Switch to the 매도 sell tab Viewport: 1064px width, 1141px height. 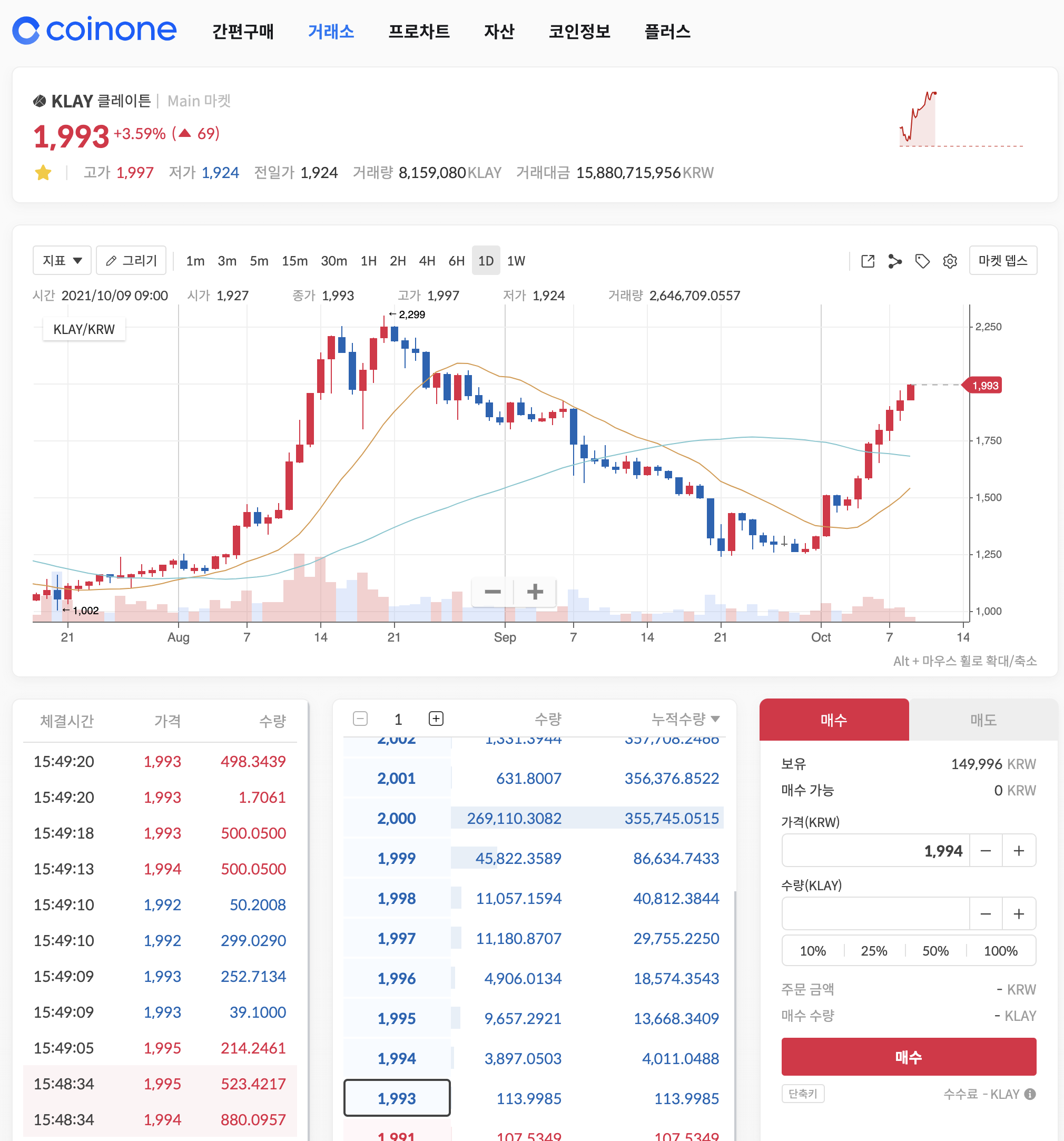982,720
